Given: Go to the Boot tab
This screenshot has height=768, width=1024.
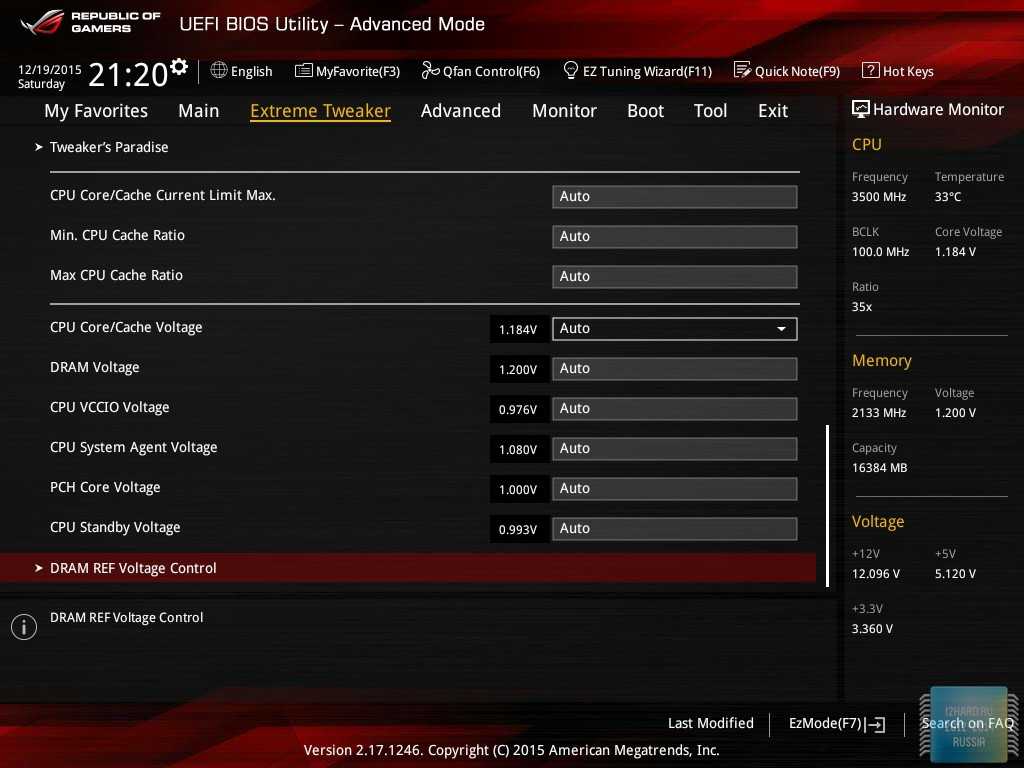Looking at the screenshot, I should (x=645, y=111).
